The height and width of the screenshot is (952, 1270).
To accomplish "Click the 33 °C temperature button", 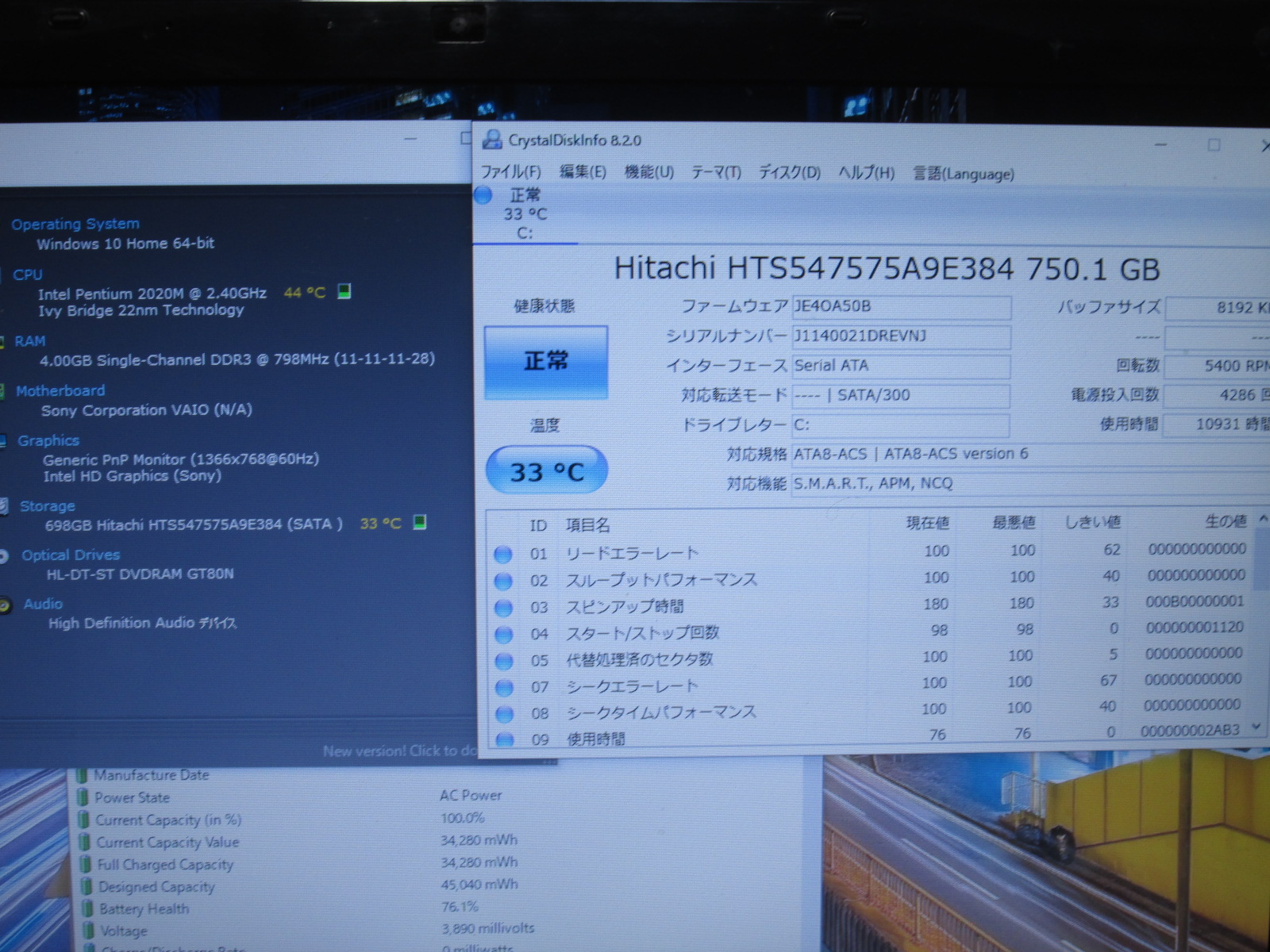I will 546,471.
